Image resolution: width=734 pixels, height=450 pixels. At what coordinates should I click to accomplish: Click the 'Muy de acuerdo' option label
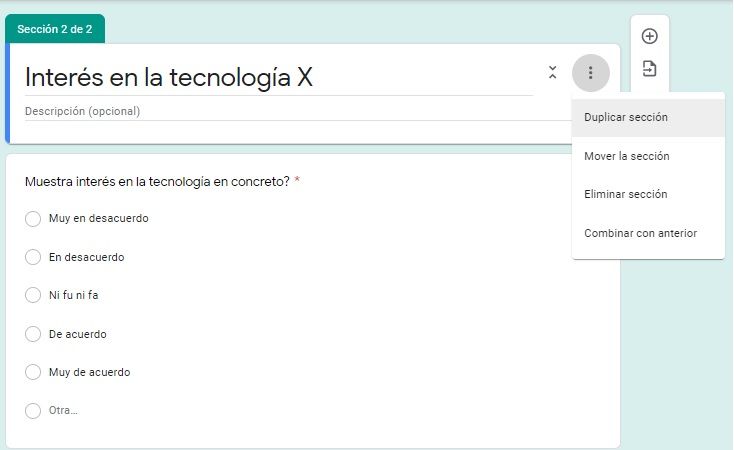coord(89,372)
